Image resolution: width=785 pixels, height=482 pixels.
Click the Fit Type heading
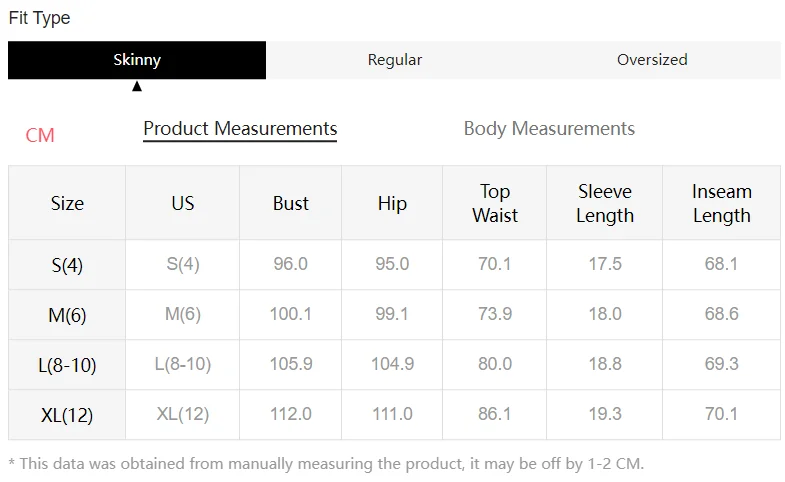pyautogui.click(x=39, y=18)
